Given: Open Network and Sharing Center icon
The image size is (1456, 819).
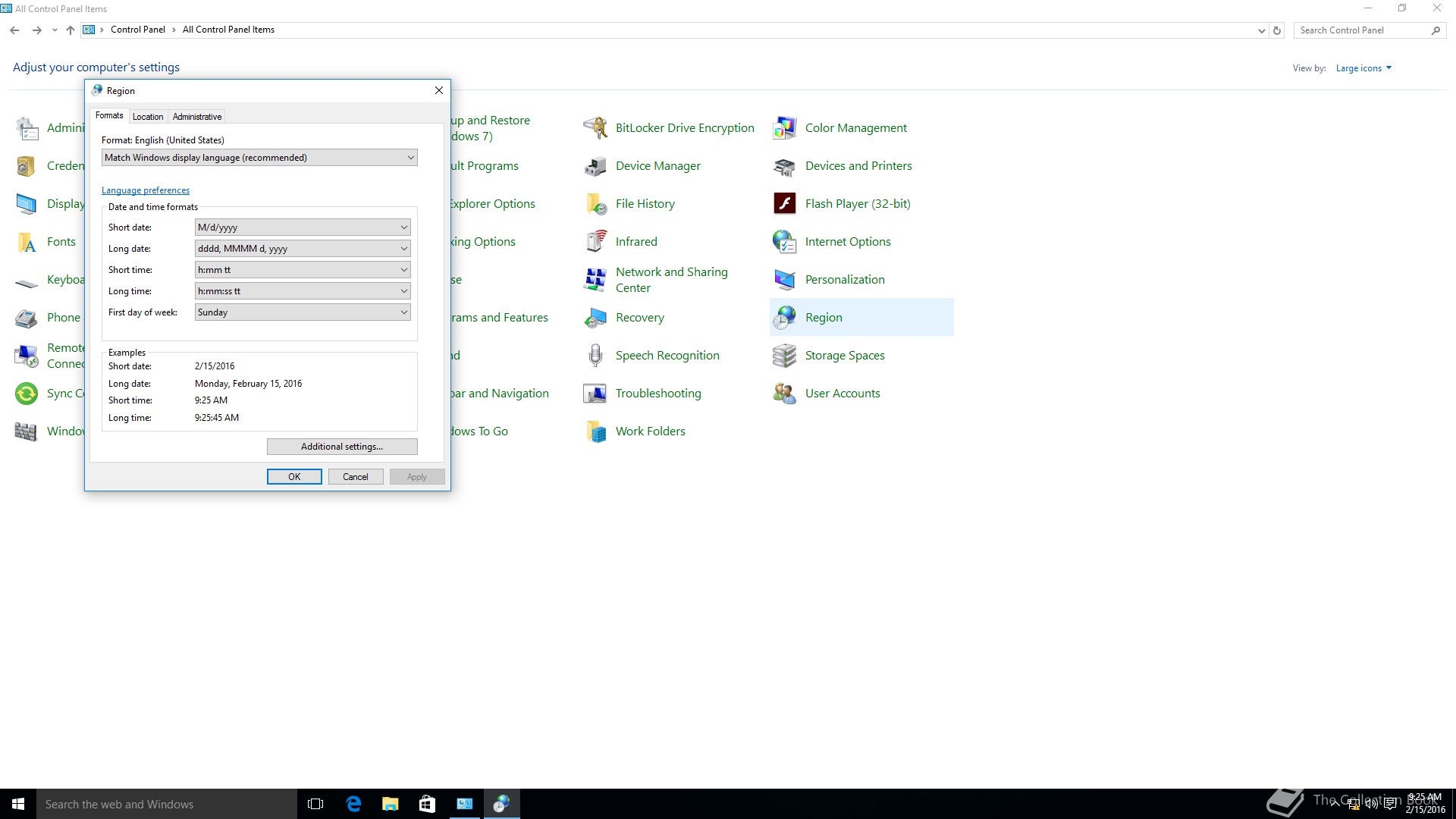Looking at the screenshot, I should [x=595, y=280].
